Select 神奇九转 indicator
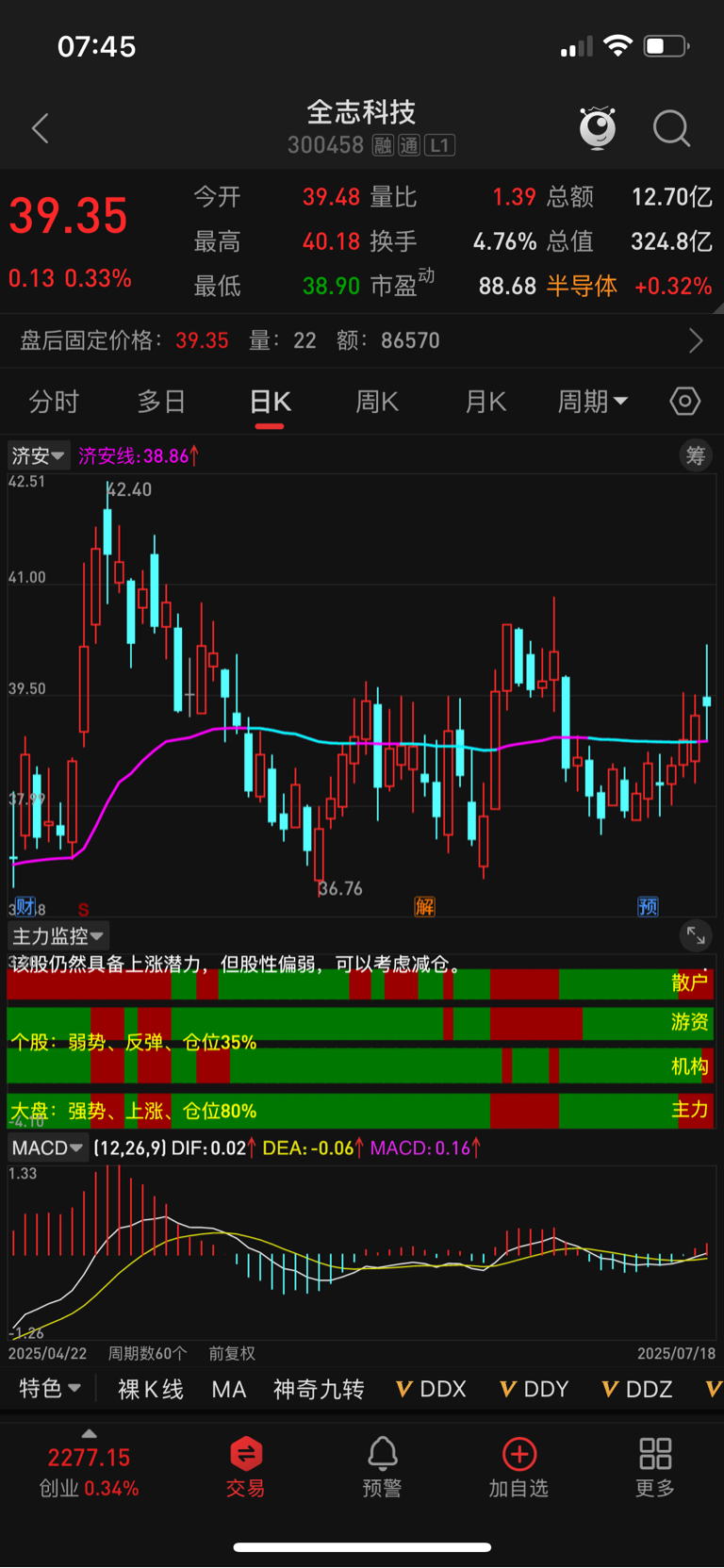Screen dimensions: 724x1568 click(x=319, y=1389)
